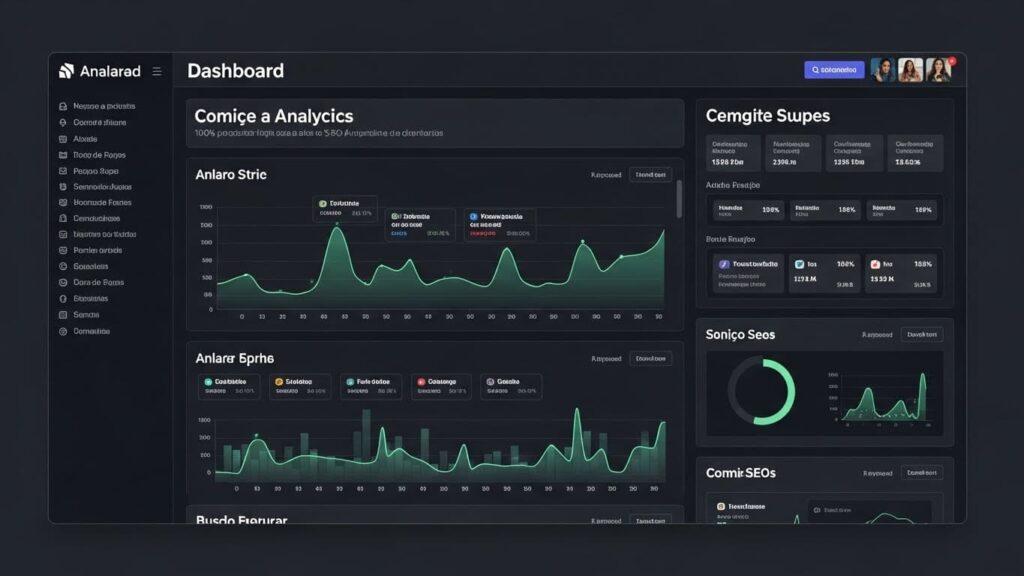This screenshot has width=1024, height=576.
Task: Click the search icon in the purple button
Action: tap(816, 70)
